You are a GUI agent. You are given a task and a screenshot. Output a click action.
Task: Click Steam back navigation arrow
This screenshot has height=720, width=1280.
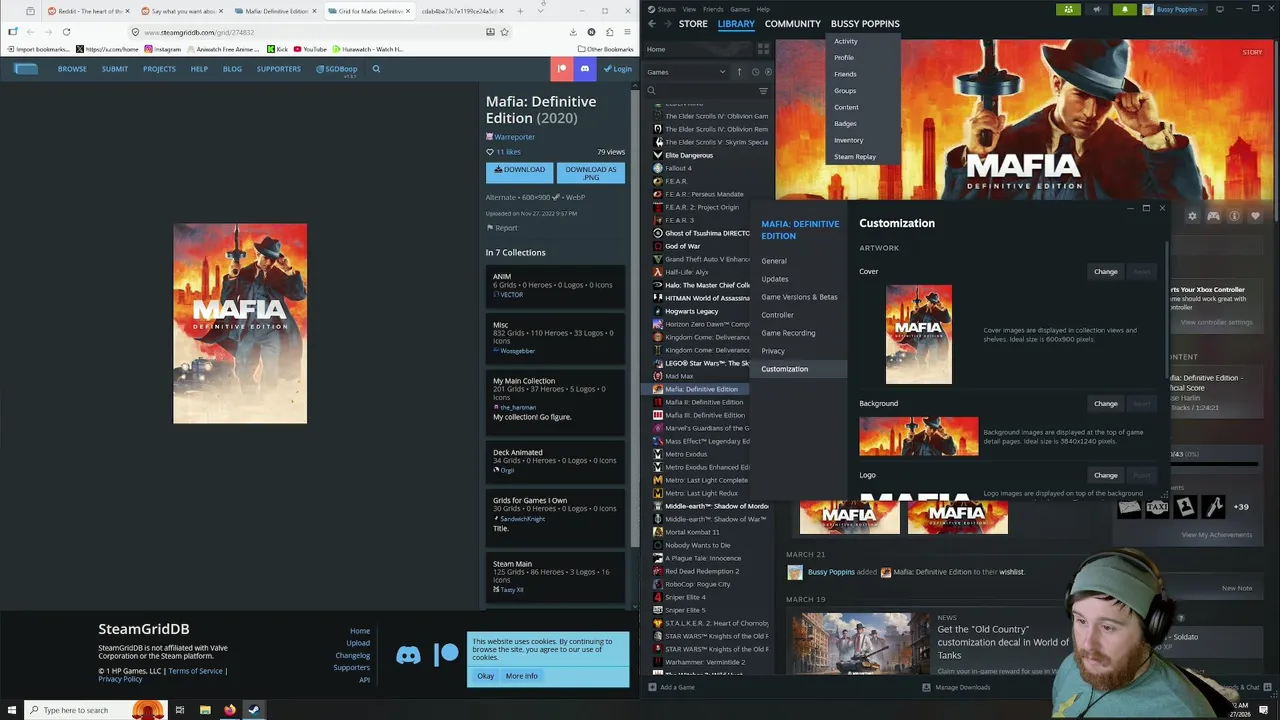(x=652, y=23)
